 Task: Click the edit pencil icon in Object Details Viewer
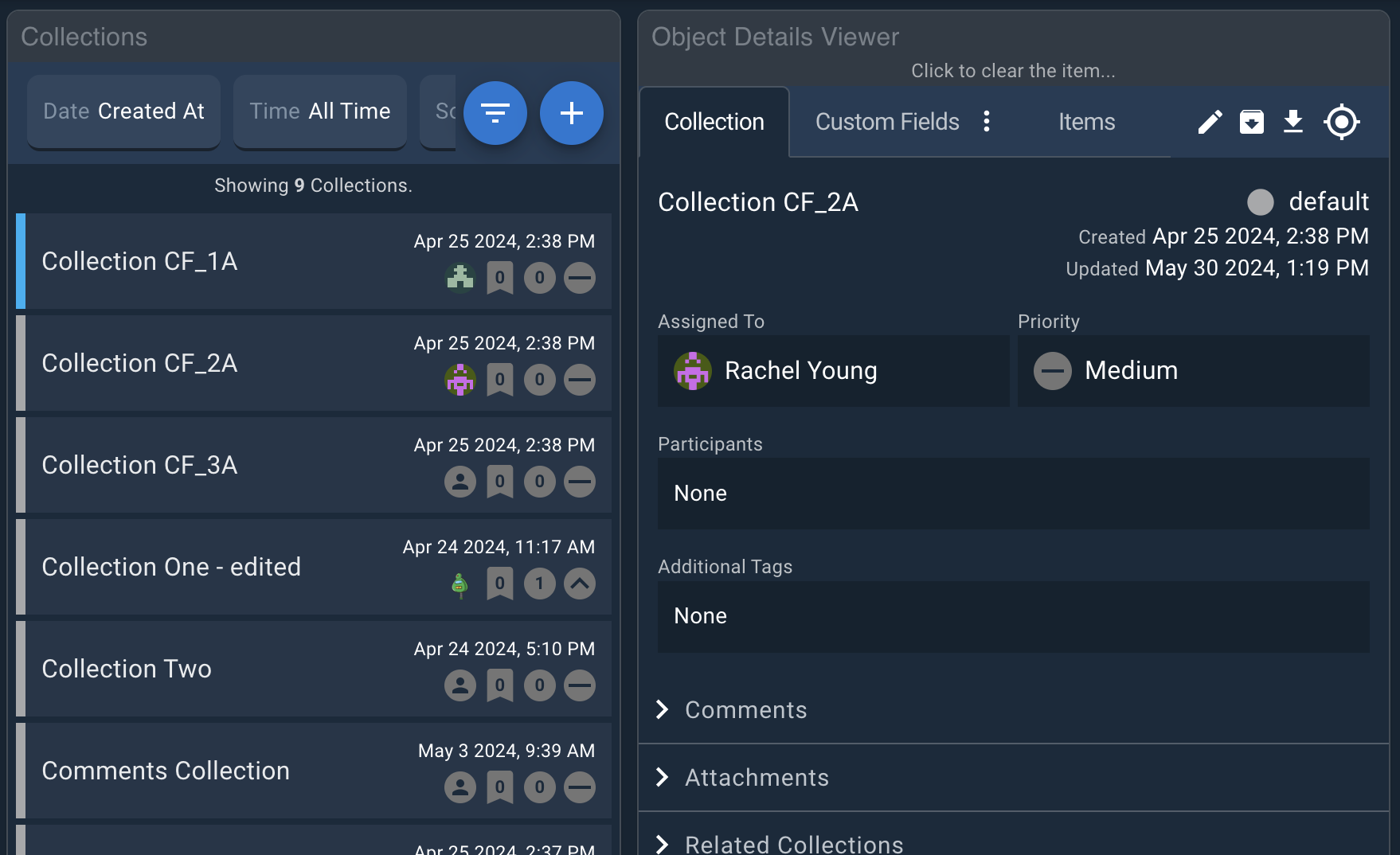click(x=1210, y=122)
